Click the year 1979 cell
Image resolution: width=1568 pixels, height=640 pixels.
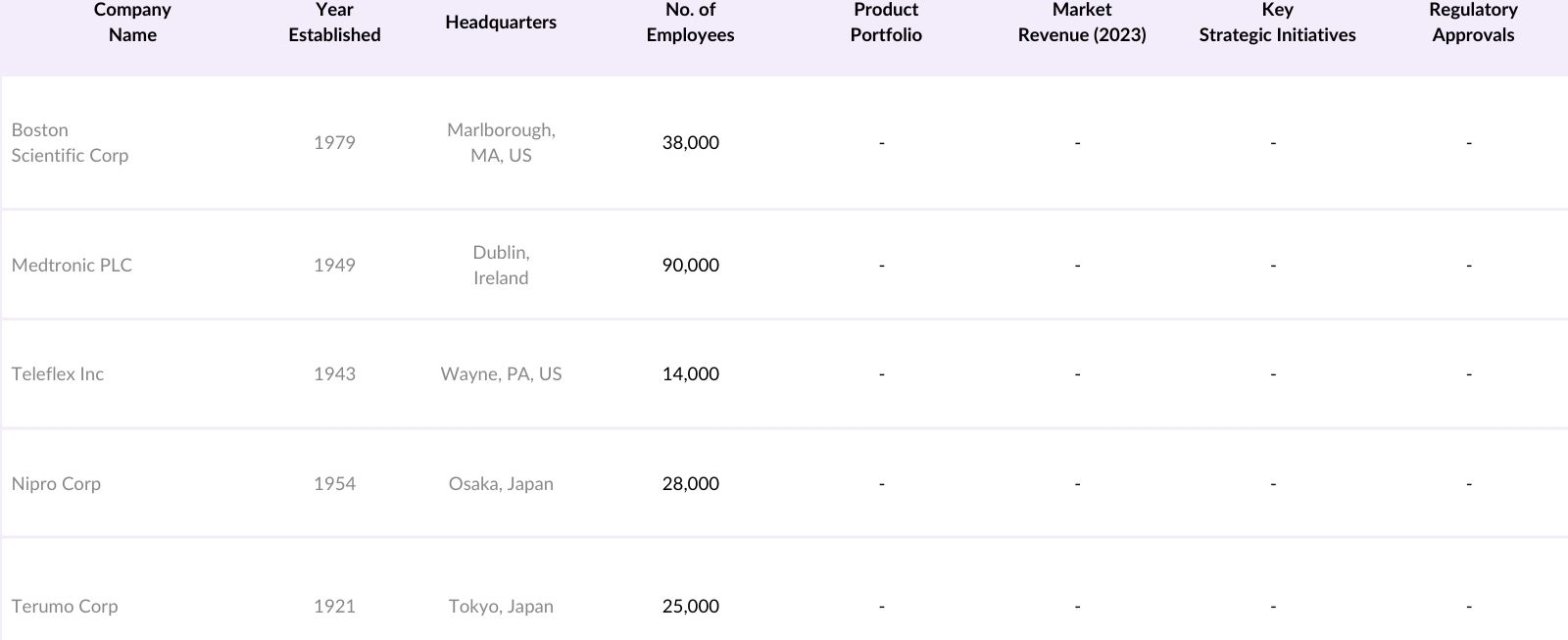pyautogui.click(x=334, y=142)
